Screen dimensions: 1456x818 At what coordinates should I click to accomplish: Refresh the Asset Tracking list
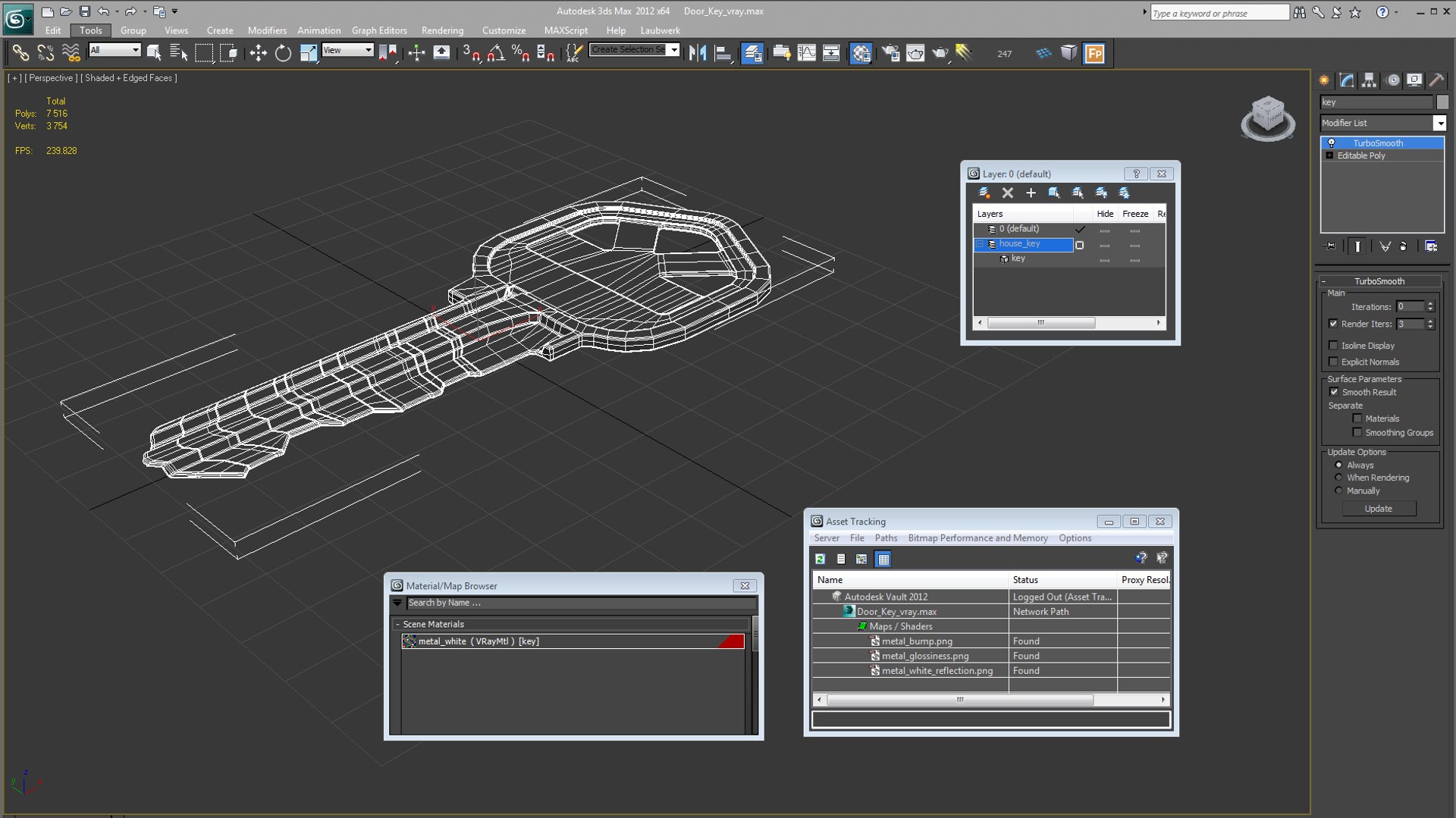coord(820,559)
